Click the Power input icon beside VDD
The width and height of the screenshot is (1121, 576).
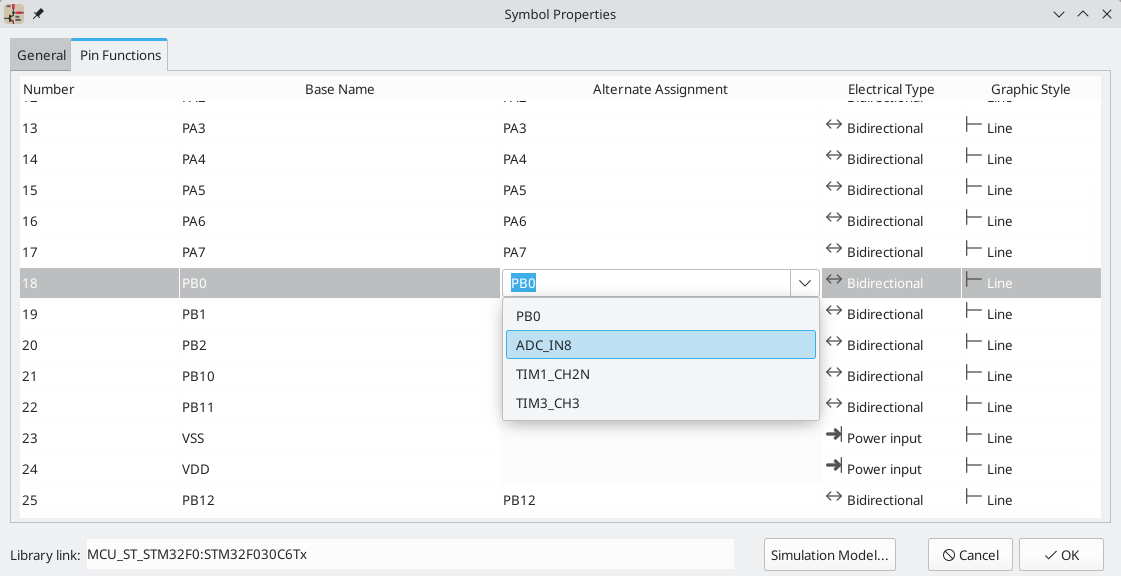(833, 468)
